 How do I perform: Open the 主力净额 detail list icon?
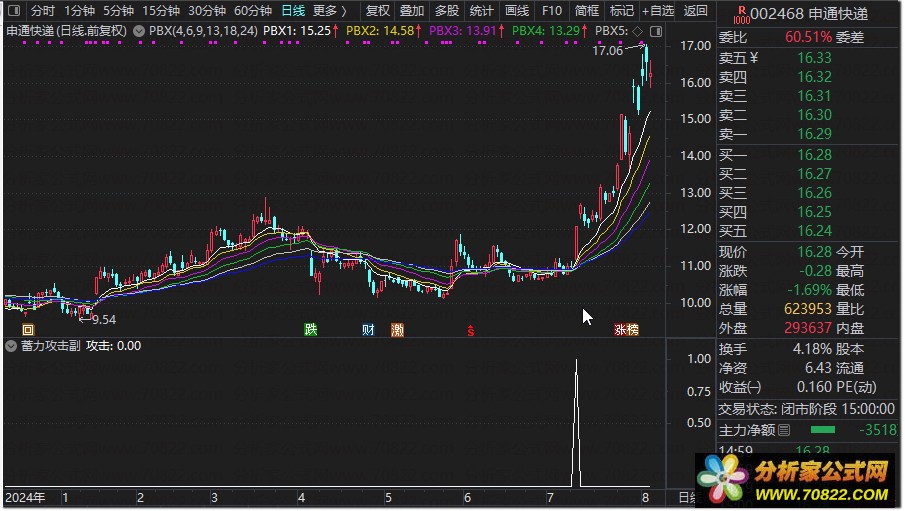[784, 430]
